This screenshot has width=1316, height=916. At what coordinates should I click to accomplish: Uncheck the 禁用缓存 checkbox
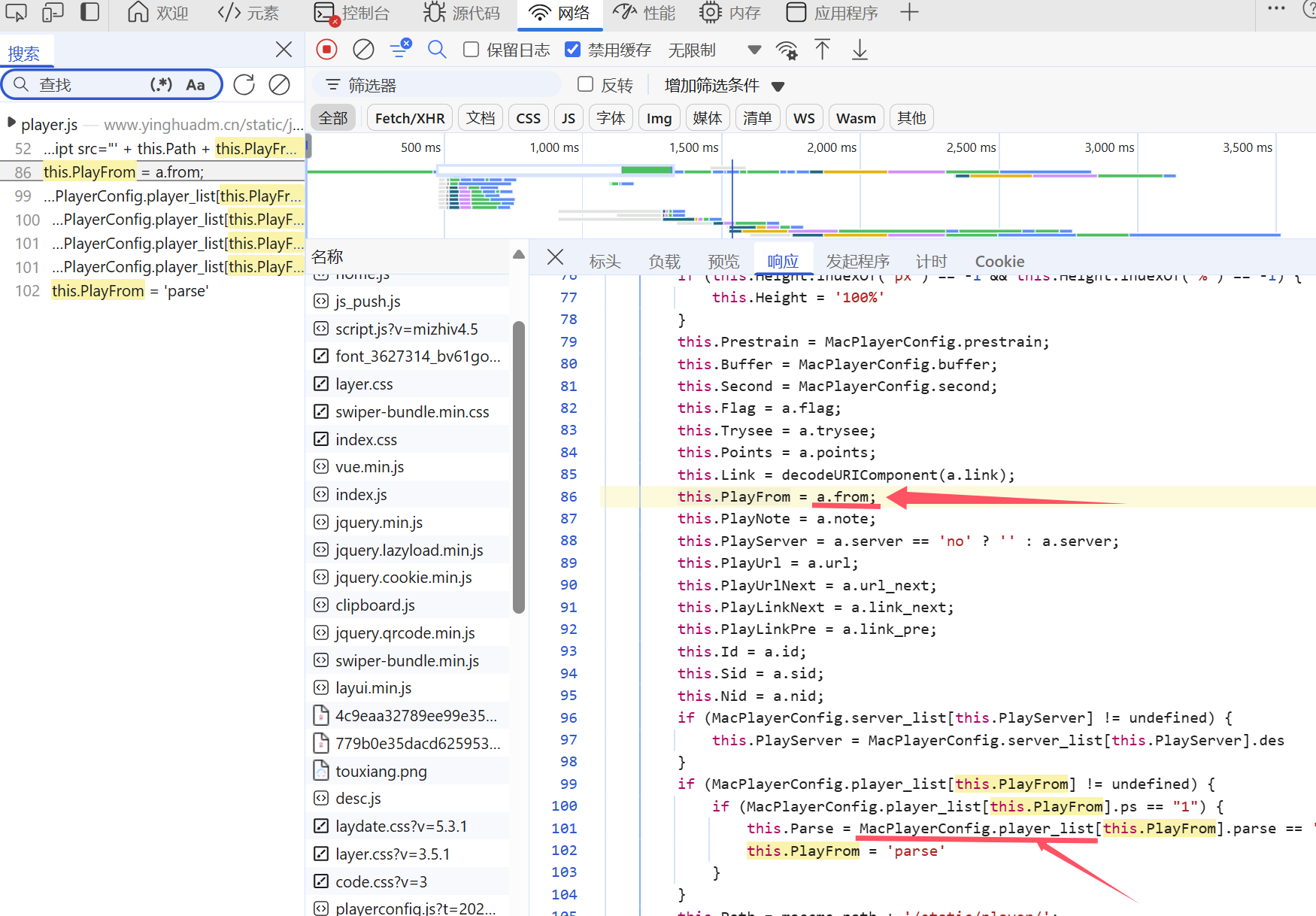(x=573, y=50)
